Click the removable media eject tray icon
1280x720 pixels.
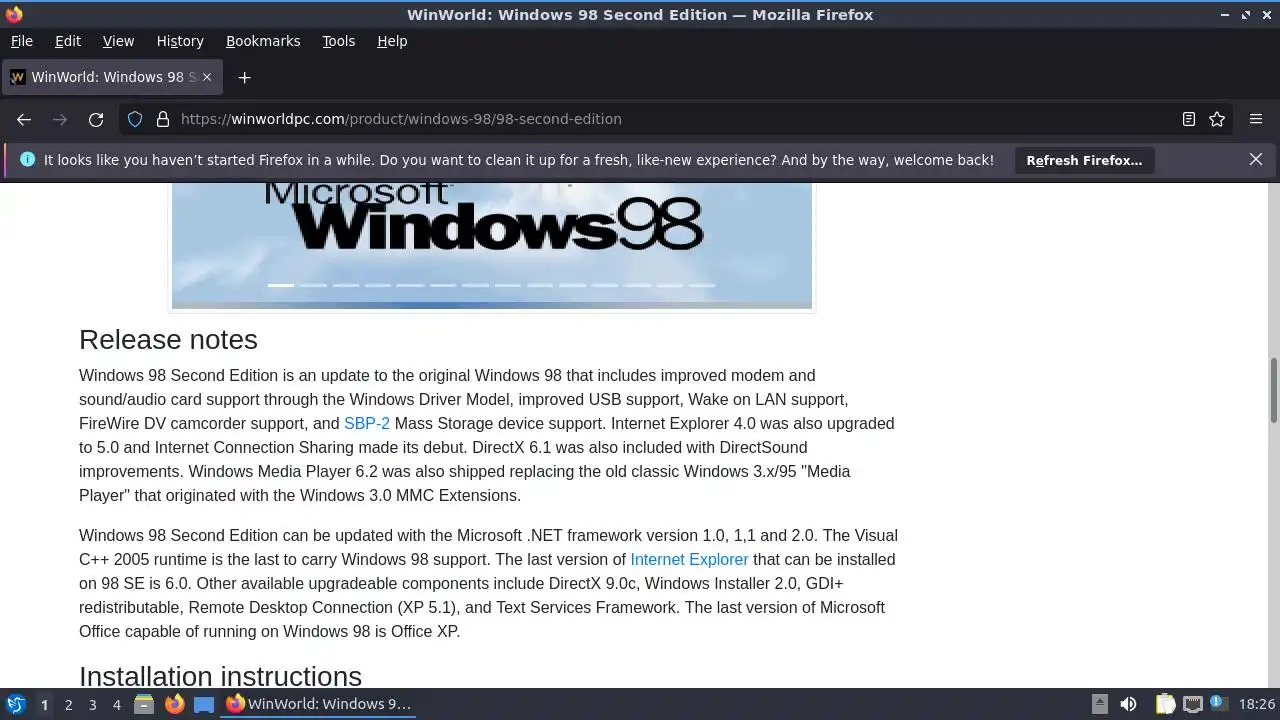pos(1100,704)
